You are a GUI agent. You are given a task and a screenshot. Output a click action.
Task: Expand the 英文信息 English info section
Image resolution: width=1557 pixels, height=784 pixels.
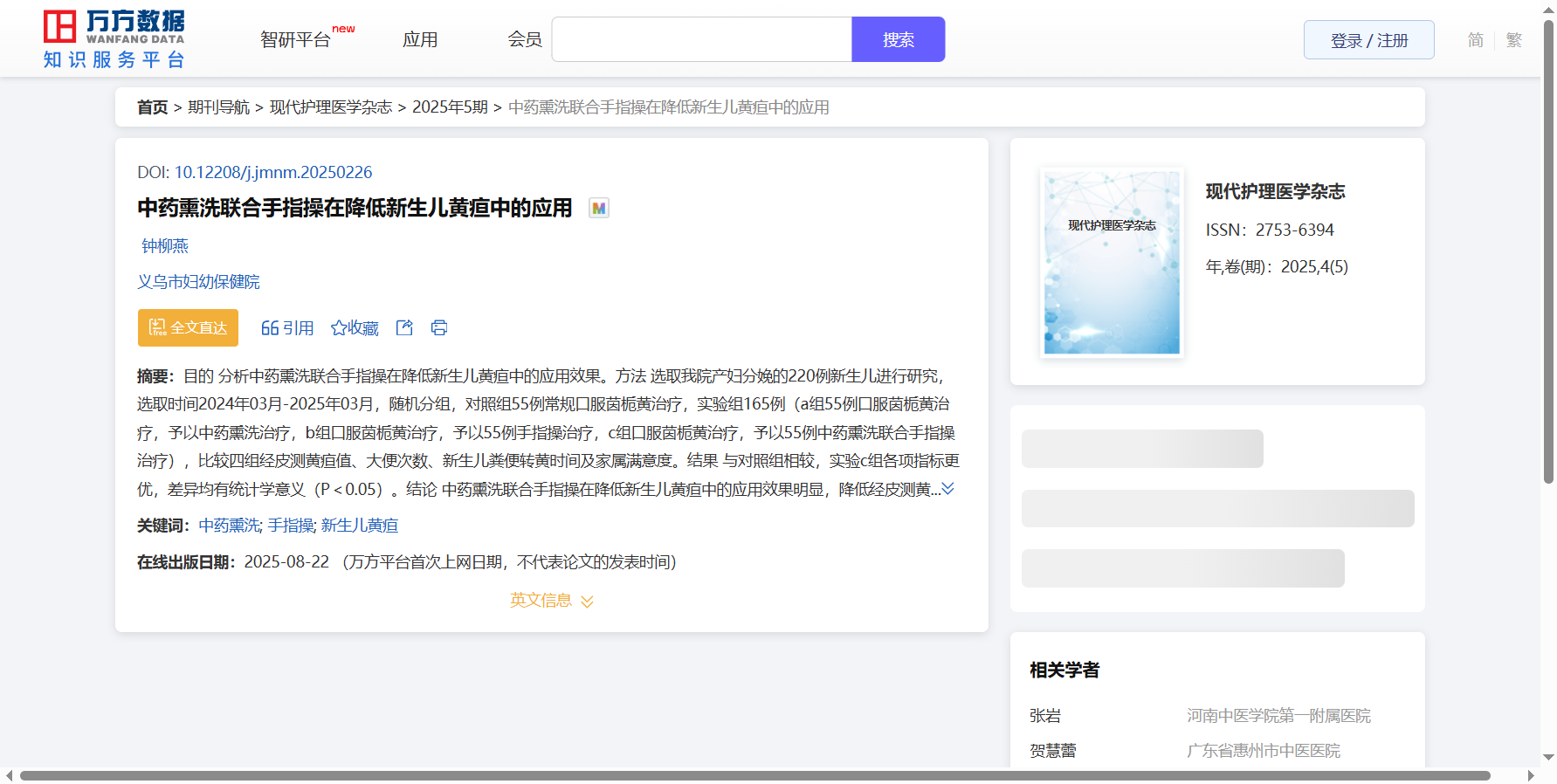tap(551, 601)
